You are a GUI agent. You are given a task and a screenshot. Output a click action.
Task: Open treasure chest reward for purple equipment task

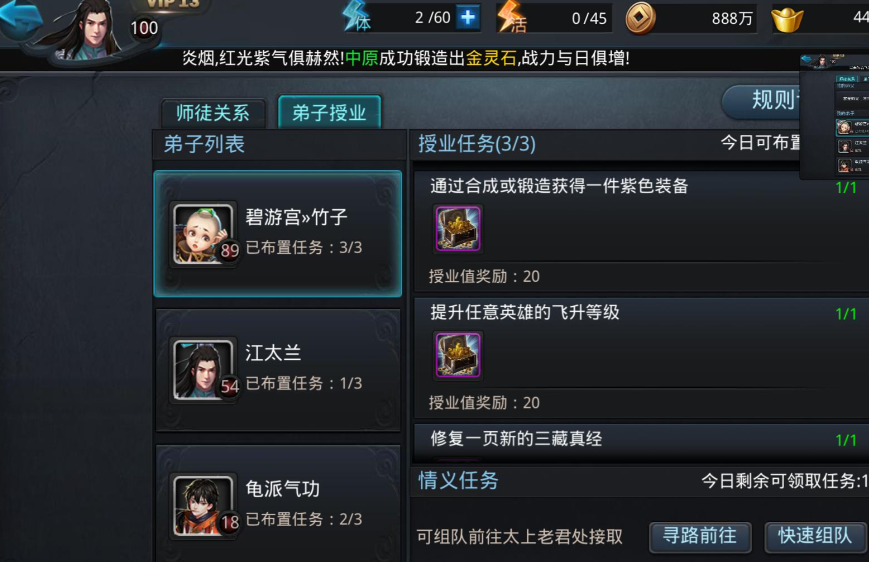click(458, 228)
